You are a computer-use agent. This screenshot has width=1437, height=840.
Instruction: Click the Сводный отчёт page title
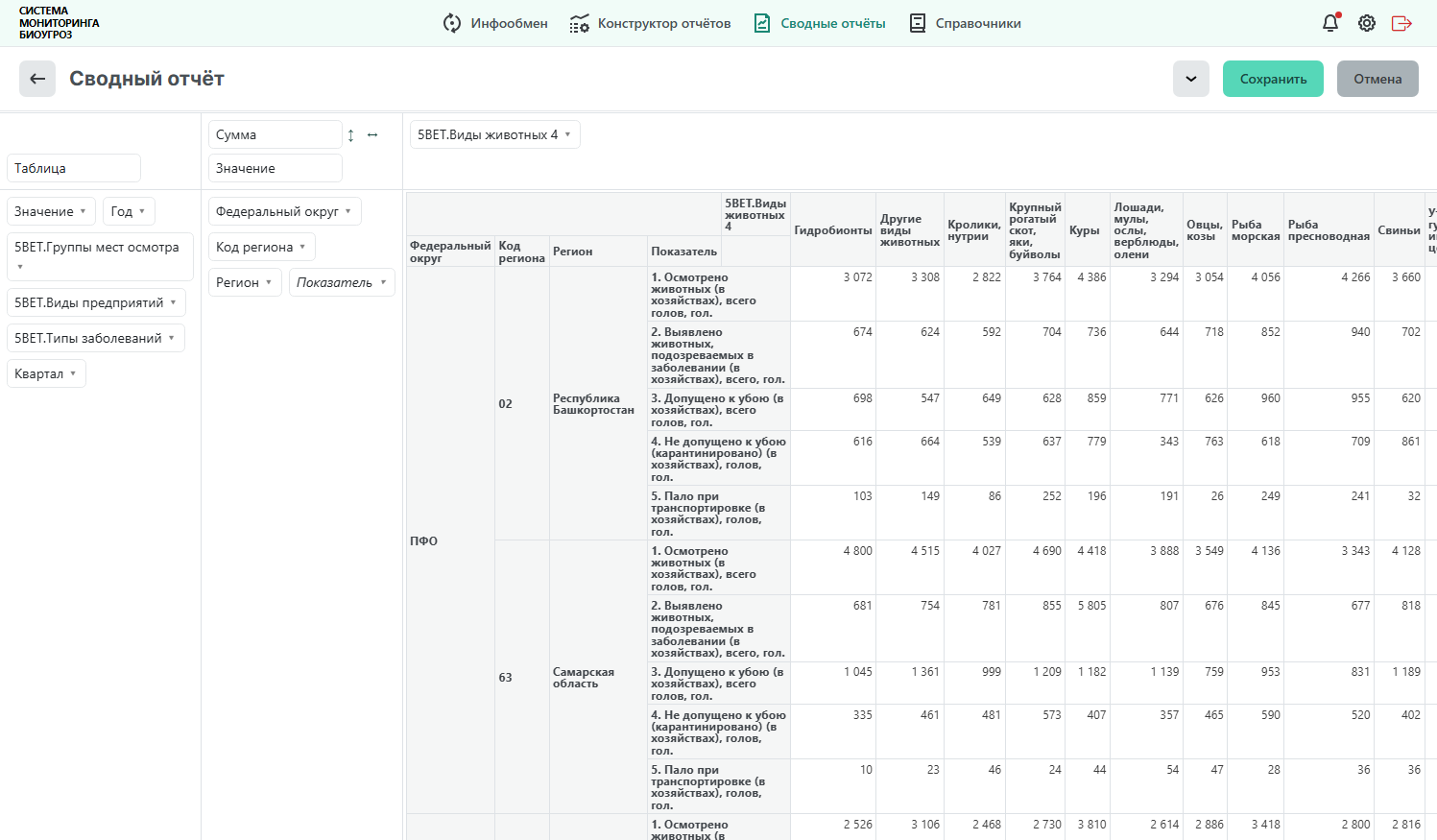(x=147, y=79)
